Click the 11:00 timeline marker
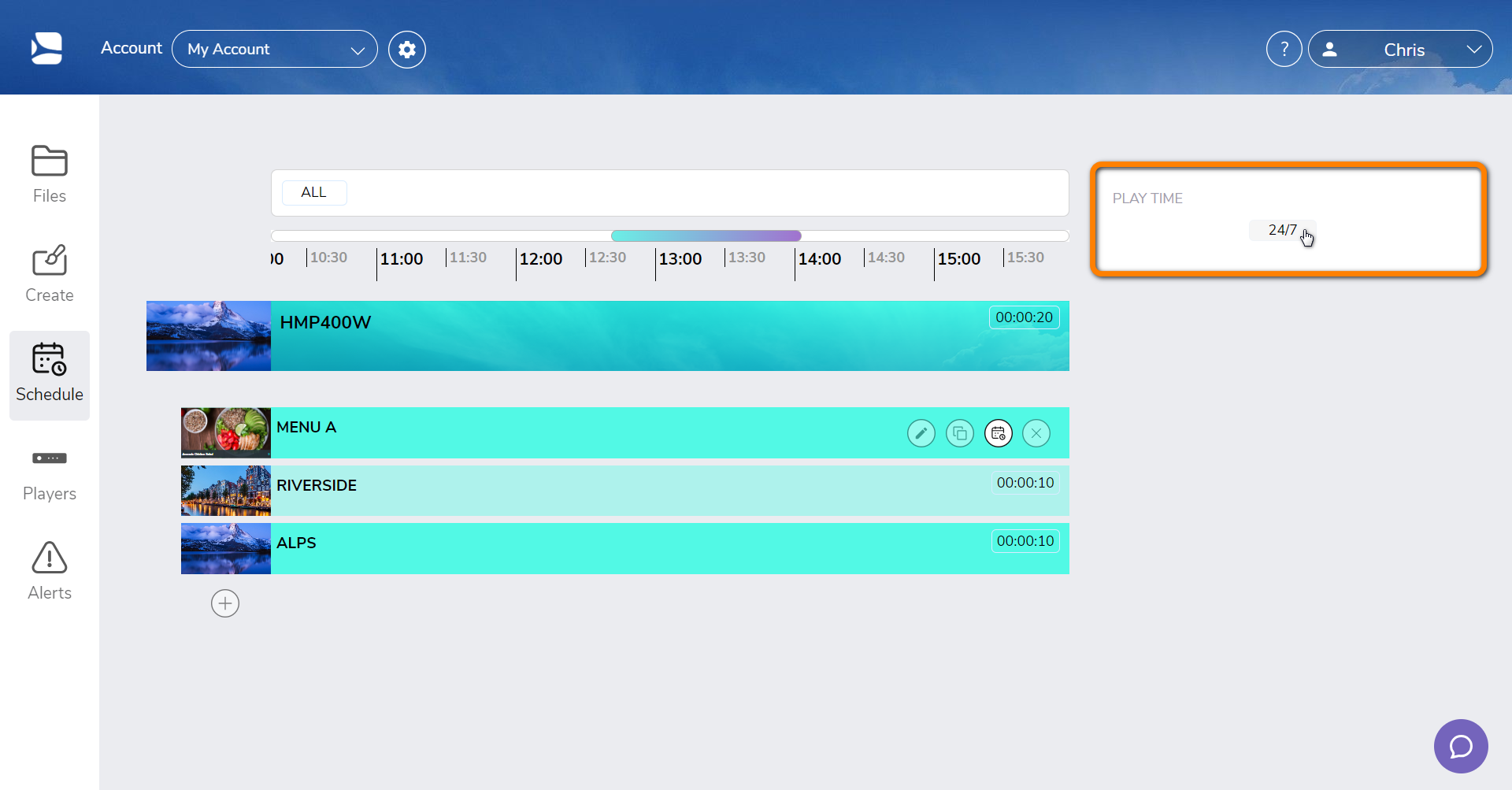Viewport: 1512px width, 790px height. tap(402, 259)
